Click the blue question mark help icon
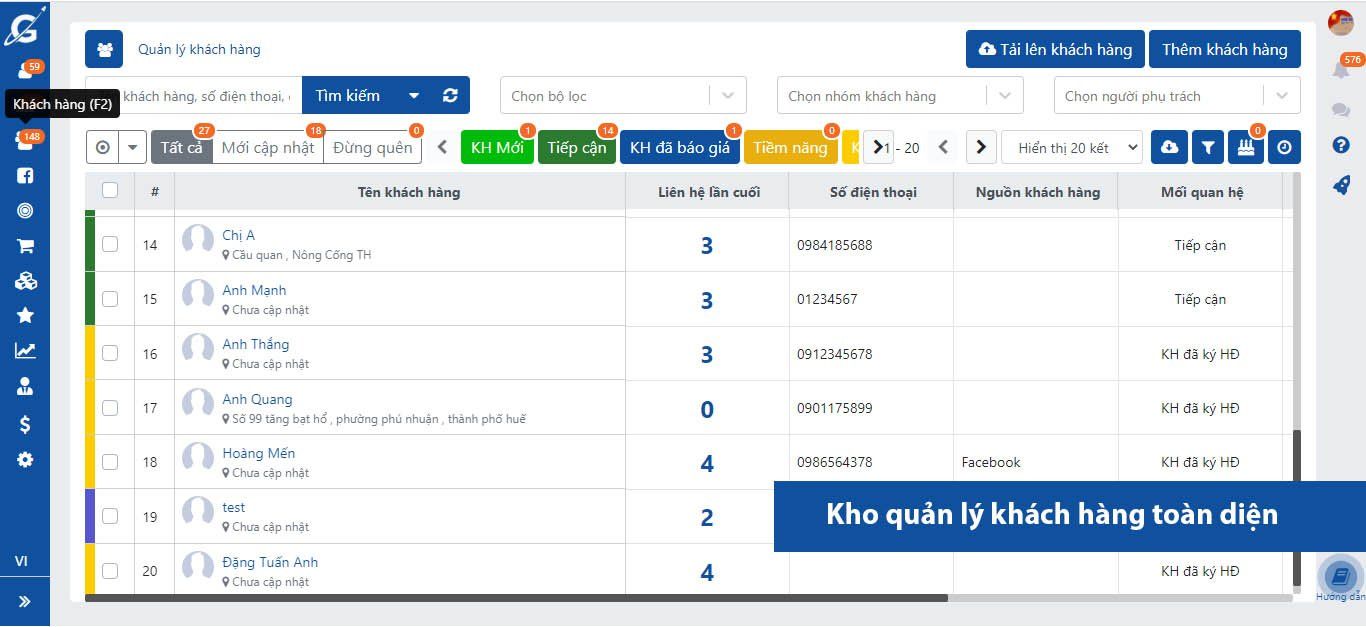 pos(1341,146)
